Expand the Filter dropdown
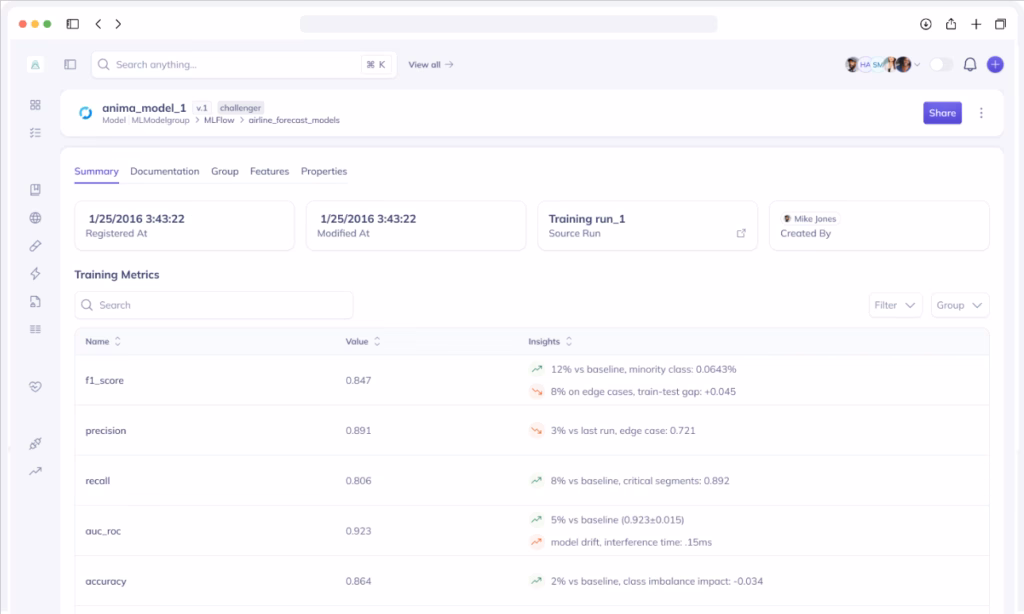This screenshot has width=1024, height=614. pyautogui.click(x=895, y=305)
